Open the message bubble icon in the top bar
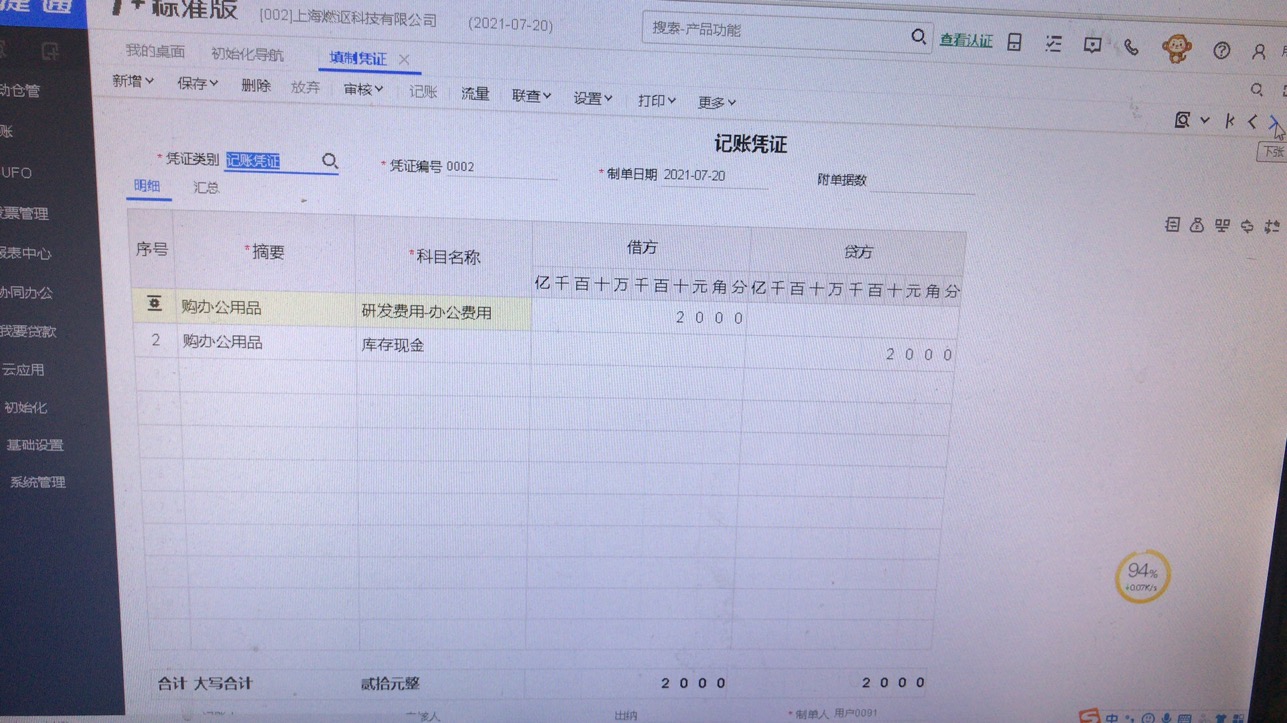The width and height of the screenshot is (1287, 723). (x=1092, y=45)
